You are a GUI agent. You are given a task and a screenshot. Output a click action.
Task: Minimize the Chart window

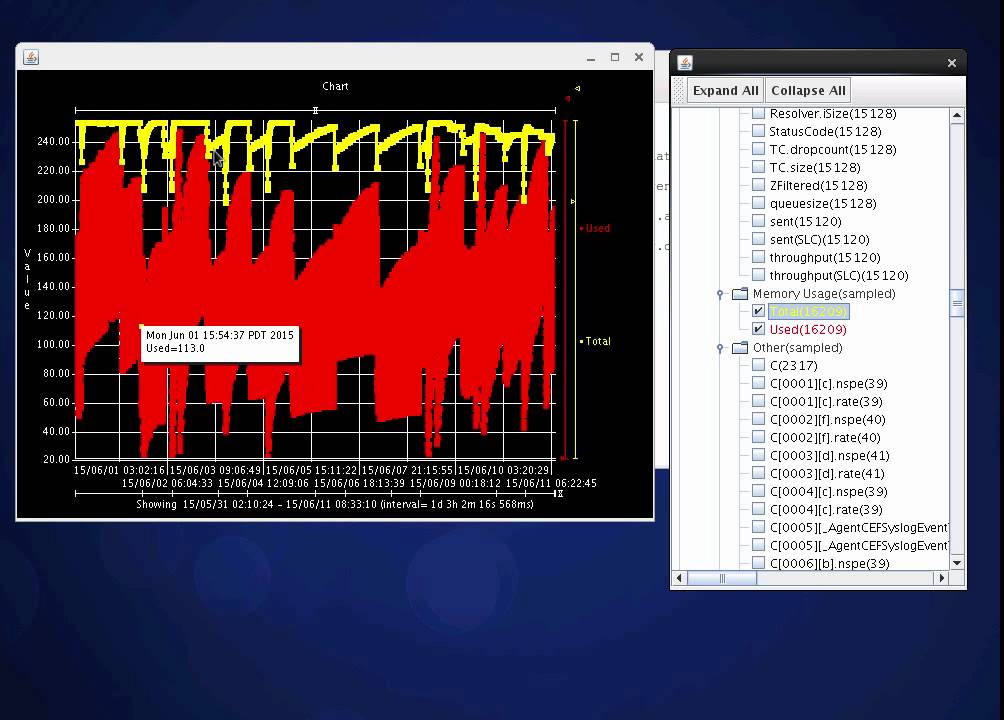[591, 58]
